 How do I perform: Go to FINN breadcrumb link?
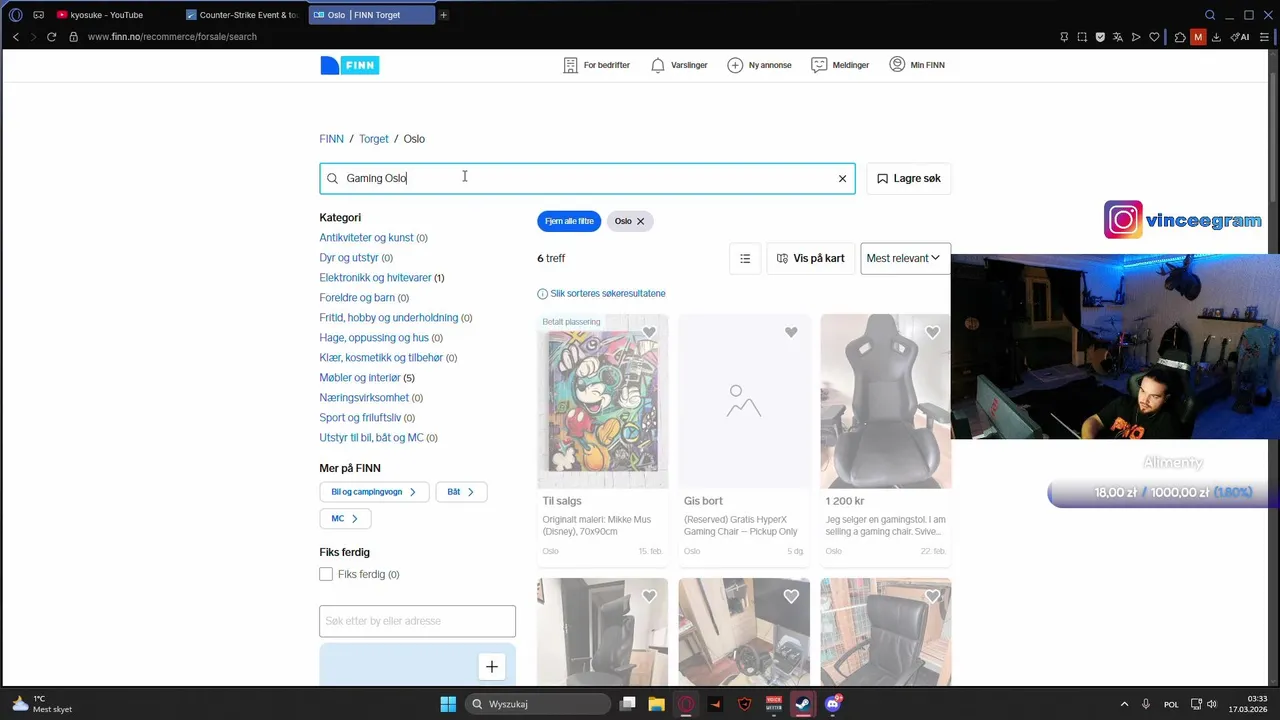click(x=331, y=139)
